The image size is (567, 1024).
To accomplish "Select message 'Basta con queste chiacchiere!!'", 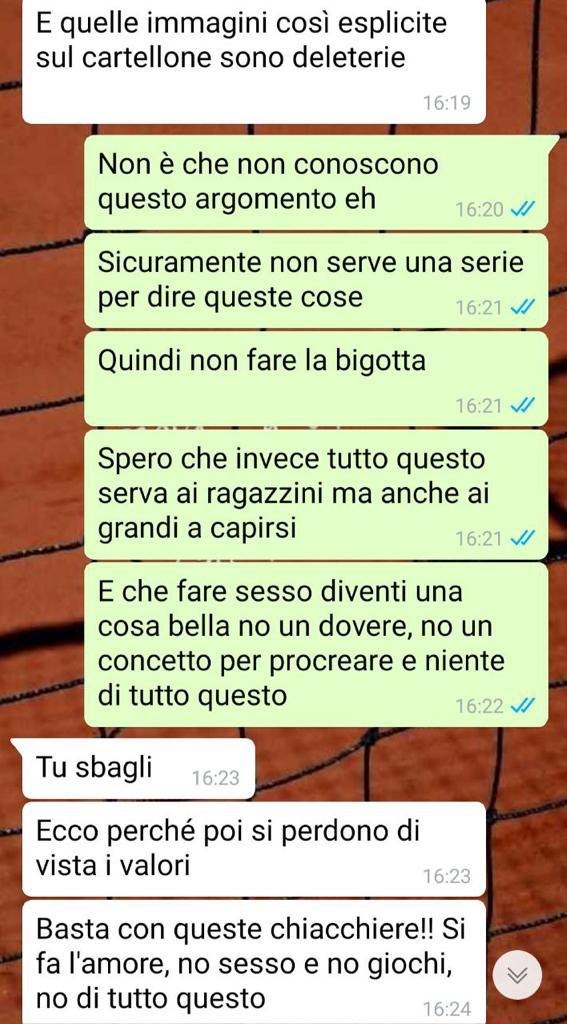I will (254, 962).
